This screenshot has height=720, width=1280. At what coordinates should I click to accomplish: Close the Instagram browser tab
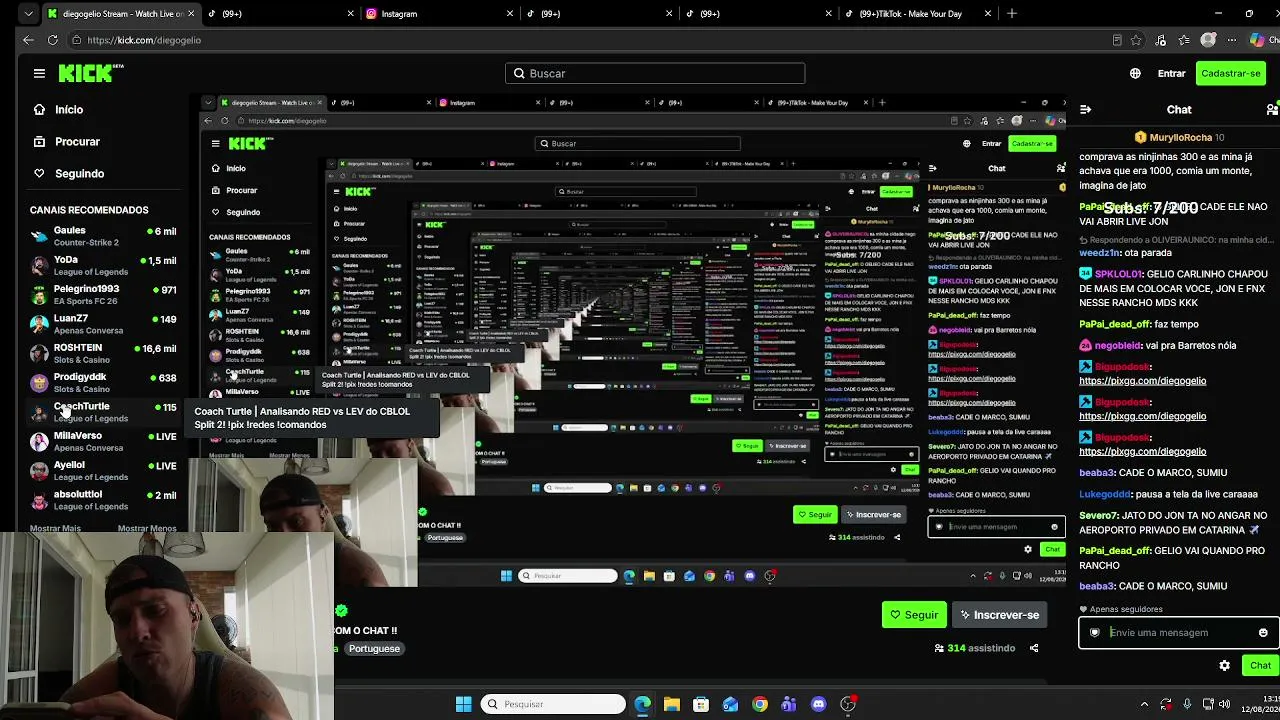[x=510, y=14]
